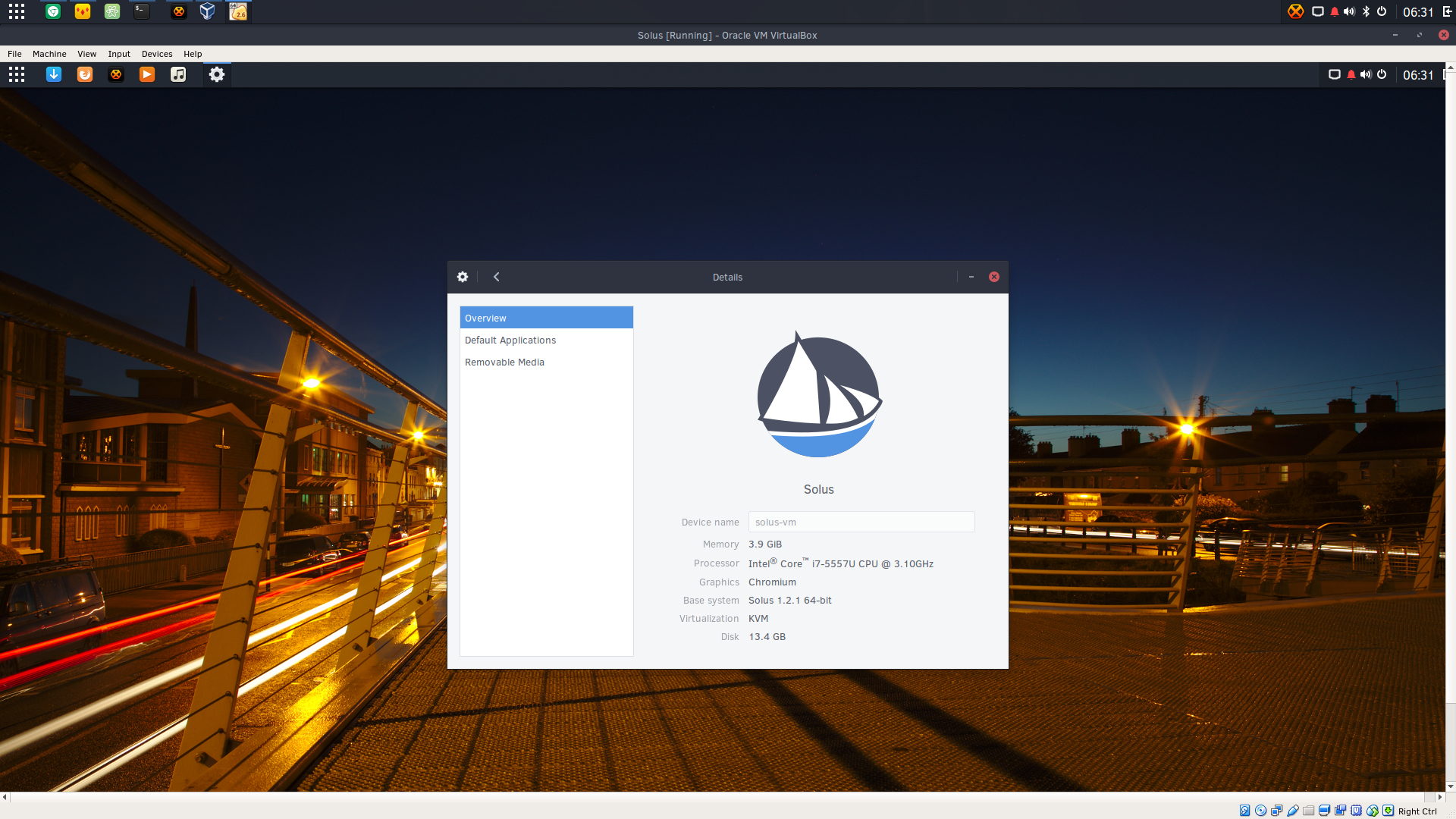The width and height of the screenshot is (1456, 819).
Task: Open the host sidebar toggle icon beside clock
Action: click(x=1448, y=11)
